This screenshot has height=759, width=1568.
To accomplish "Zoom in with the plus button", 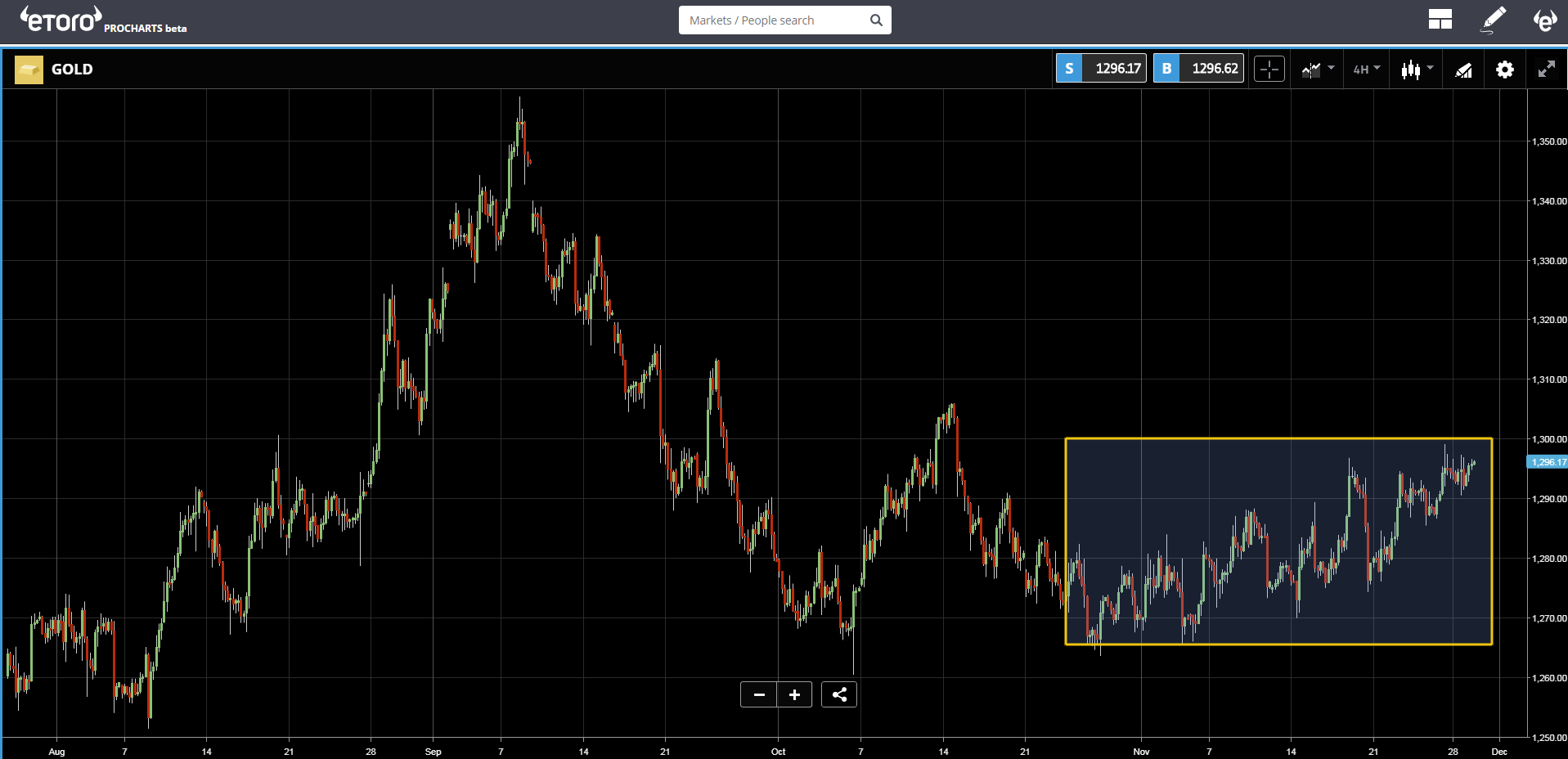I will [794, 694].
